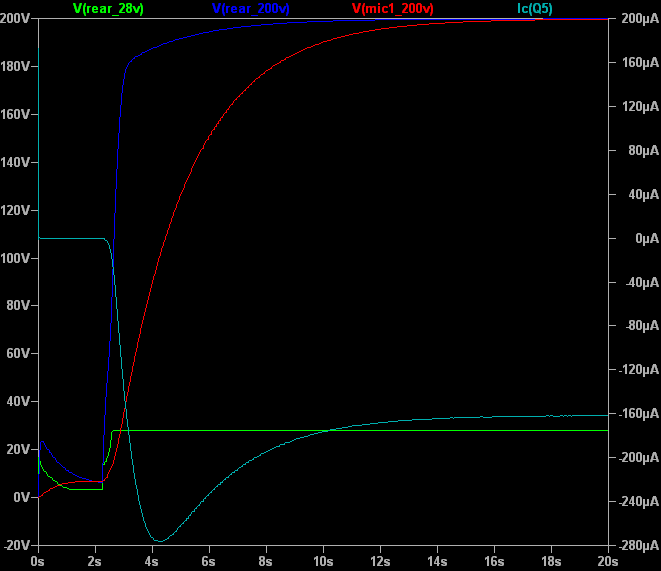
Task: Click the 160V left axis label
Action: tap(15, 115)
